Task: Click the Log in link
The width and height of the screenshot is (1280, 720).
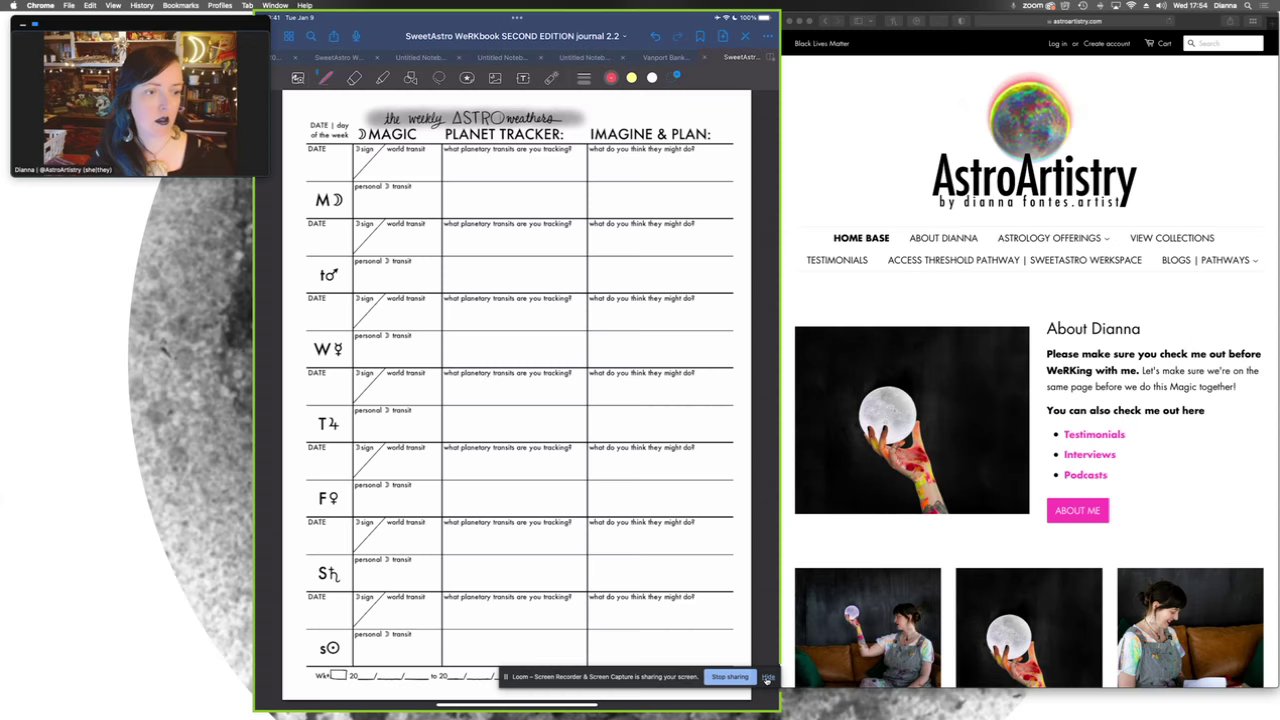Action: coord(1057,44)
